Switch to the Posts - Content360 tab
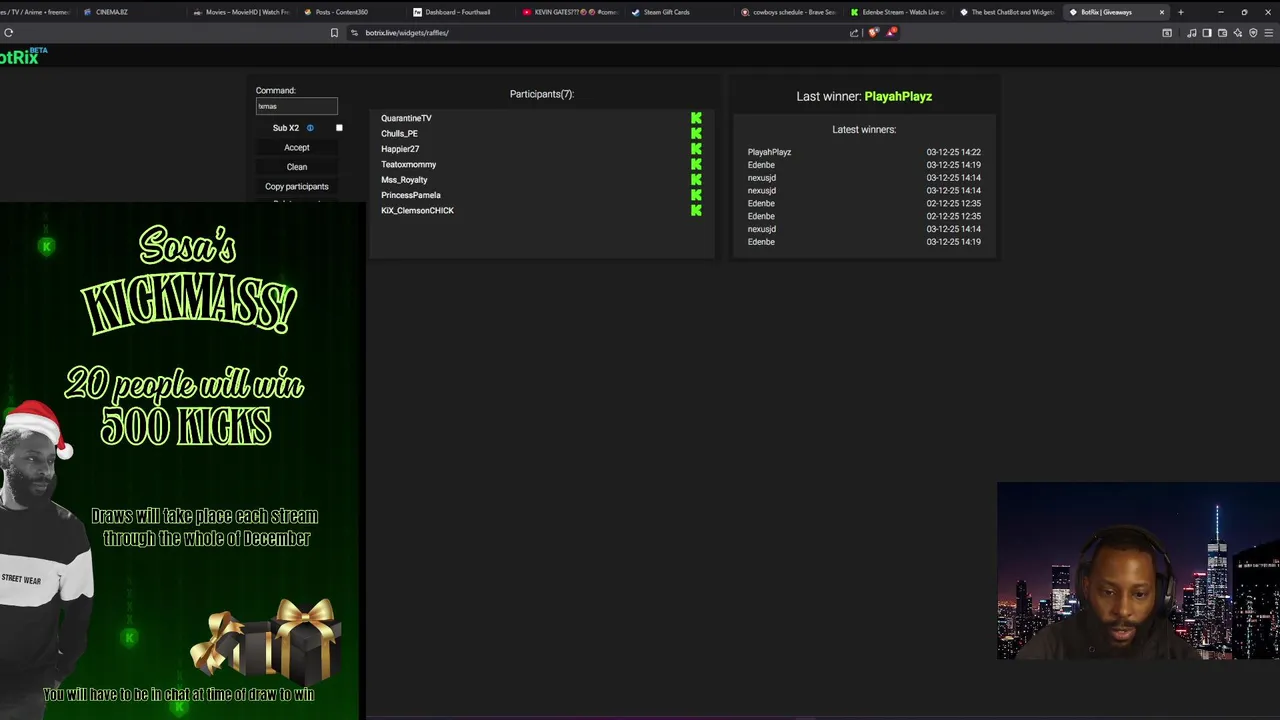Image resolution: width=1280 pixels, height=720 pixels. 350,12
